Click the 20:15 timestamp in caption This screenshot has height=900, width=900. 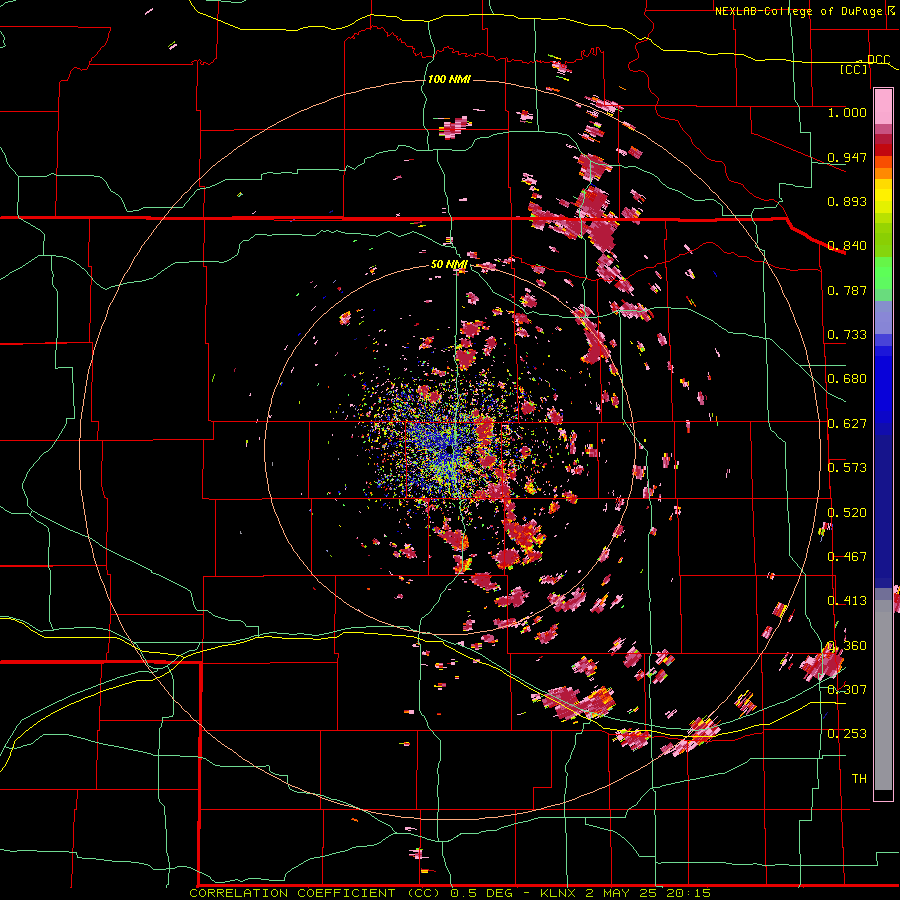688,893
